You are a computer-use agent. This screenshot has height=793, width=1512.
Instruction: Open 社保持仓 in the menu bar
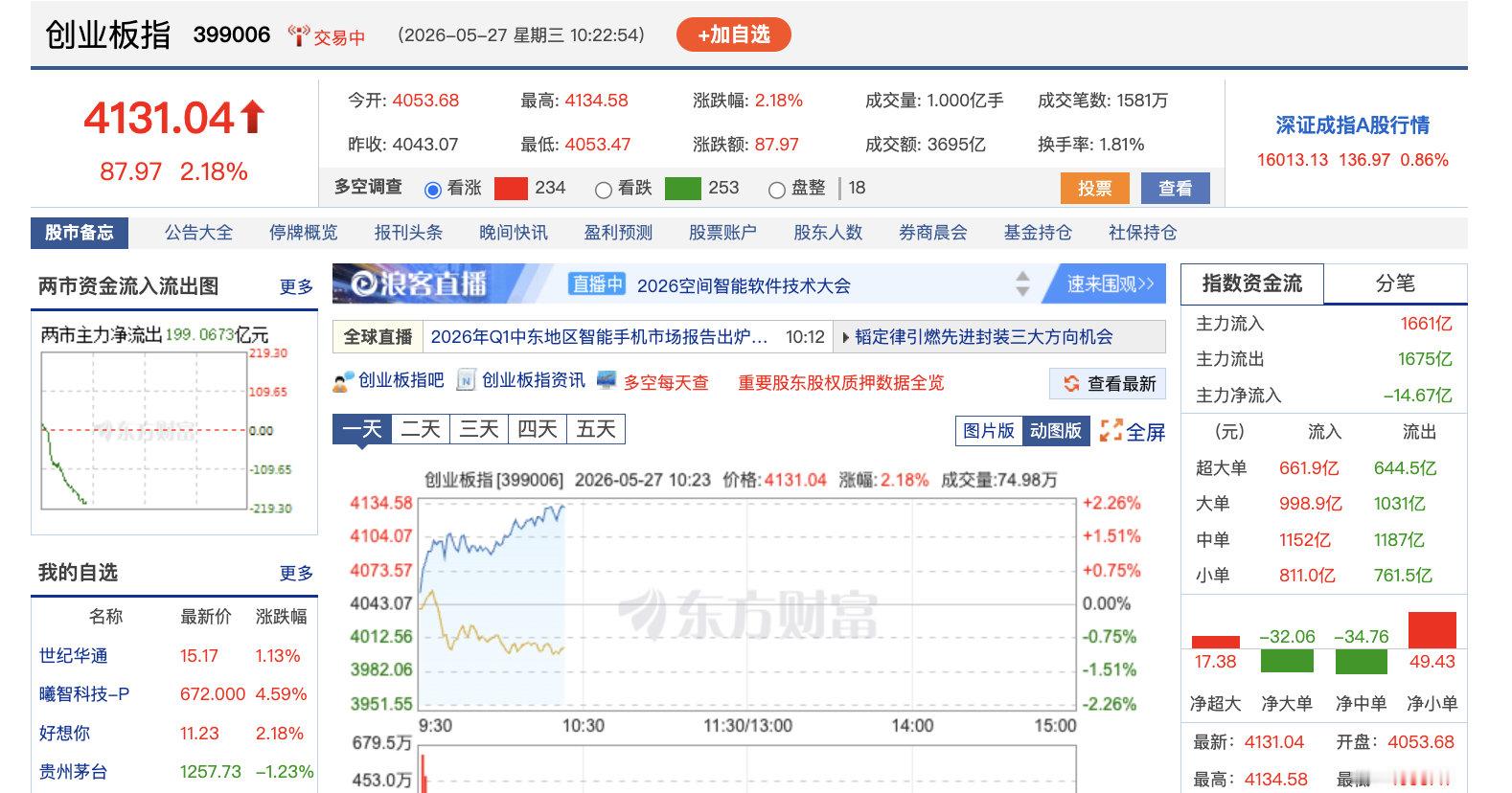point(1142,233)
